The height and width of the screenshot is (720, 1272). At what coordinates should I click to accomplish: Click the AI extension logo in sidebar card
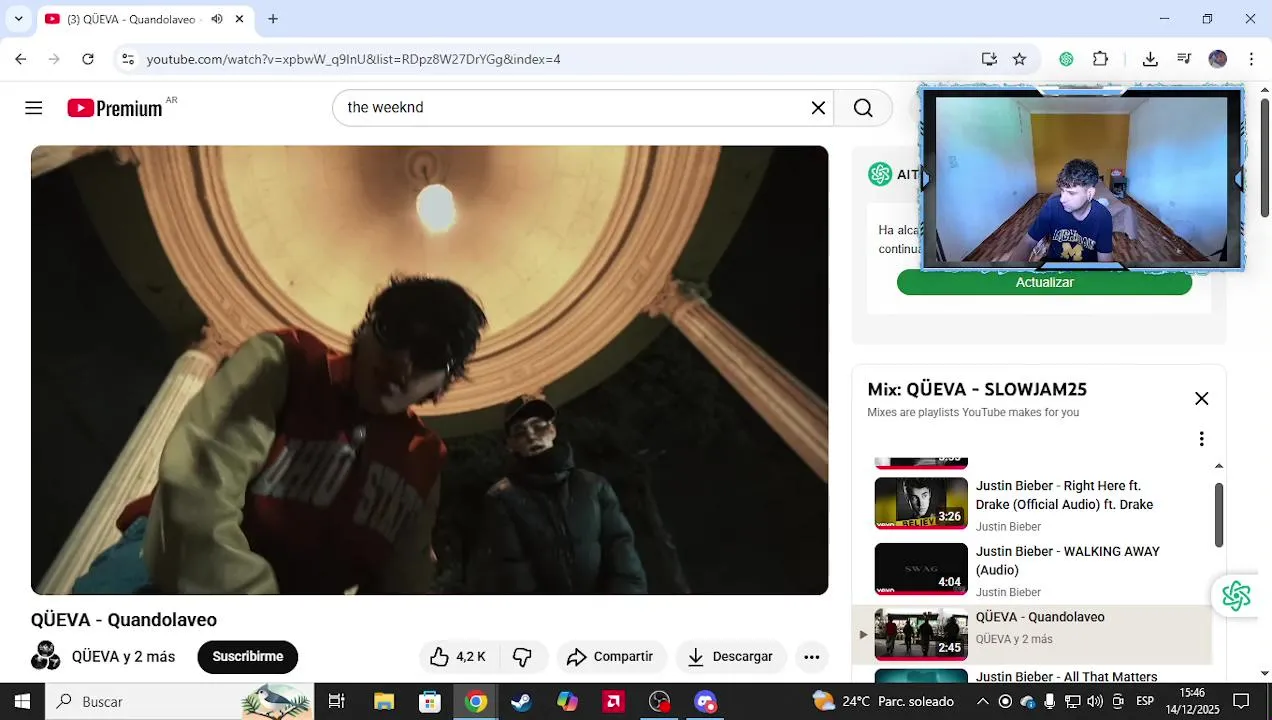point(880,174)
